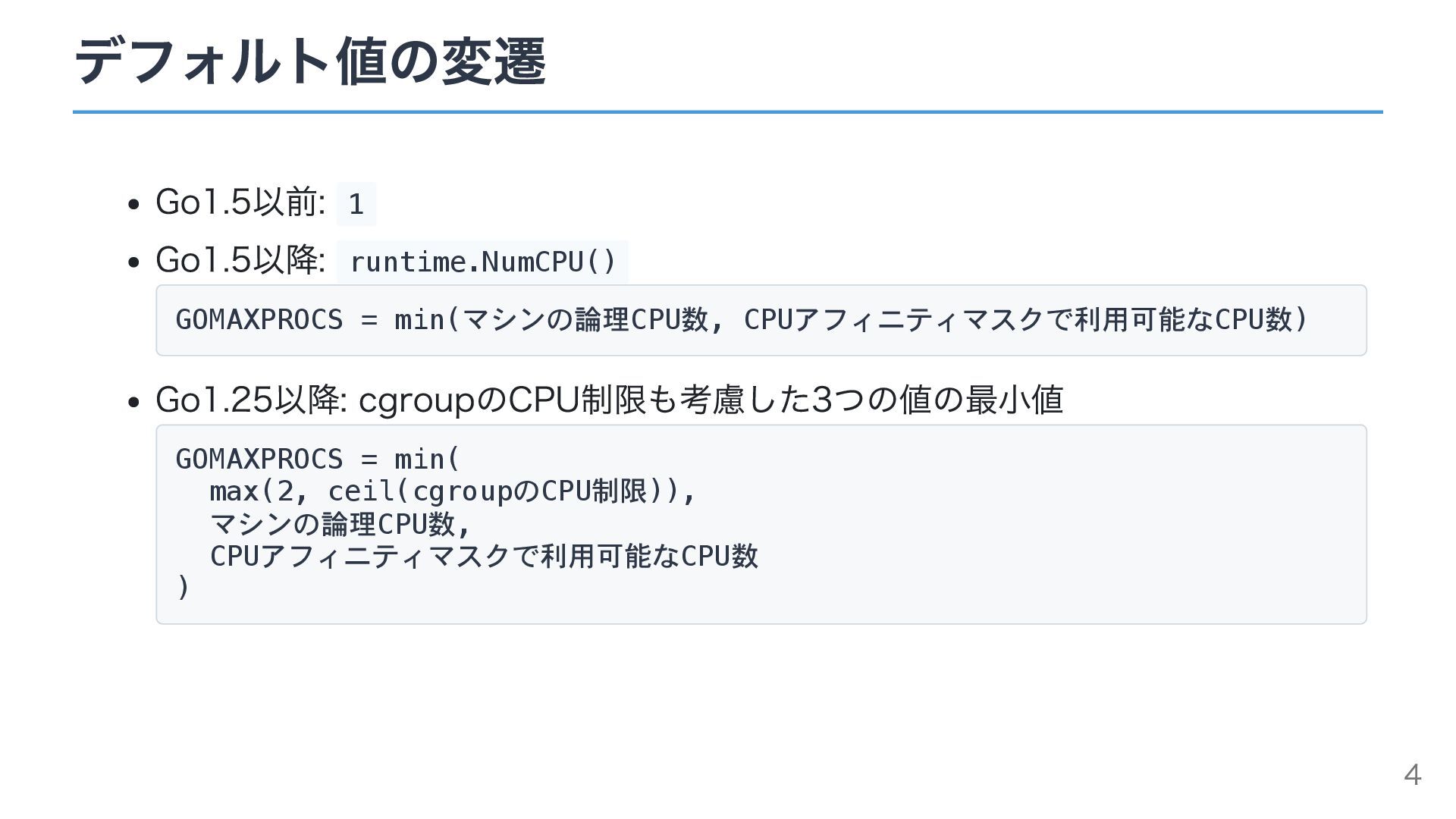Click the closing parenthesis in second code block
The width and height of the screenshot is (1456, 819).
182,588
